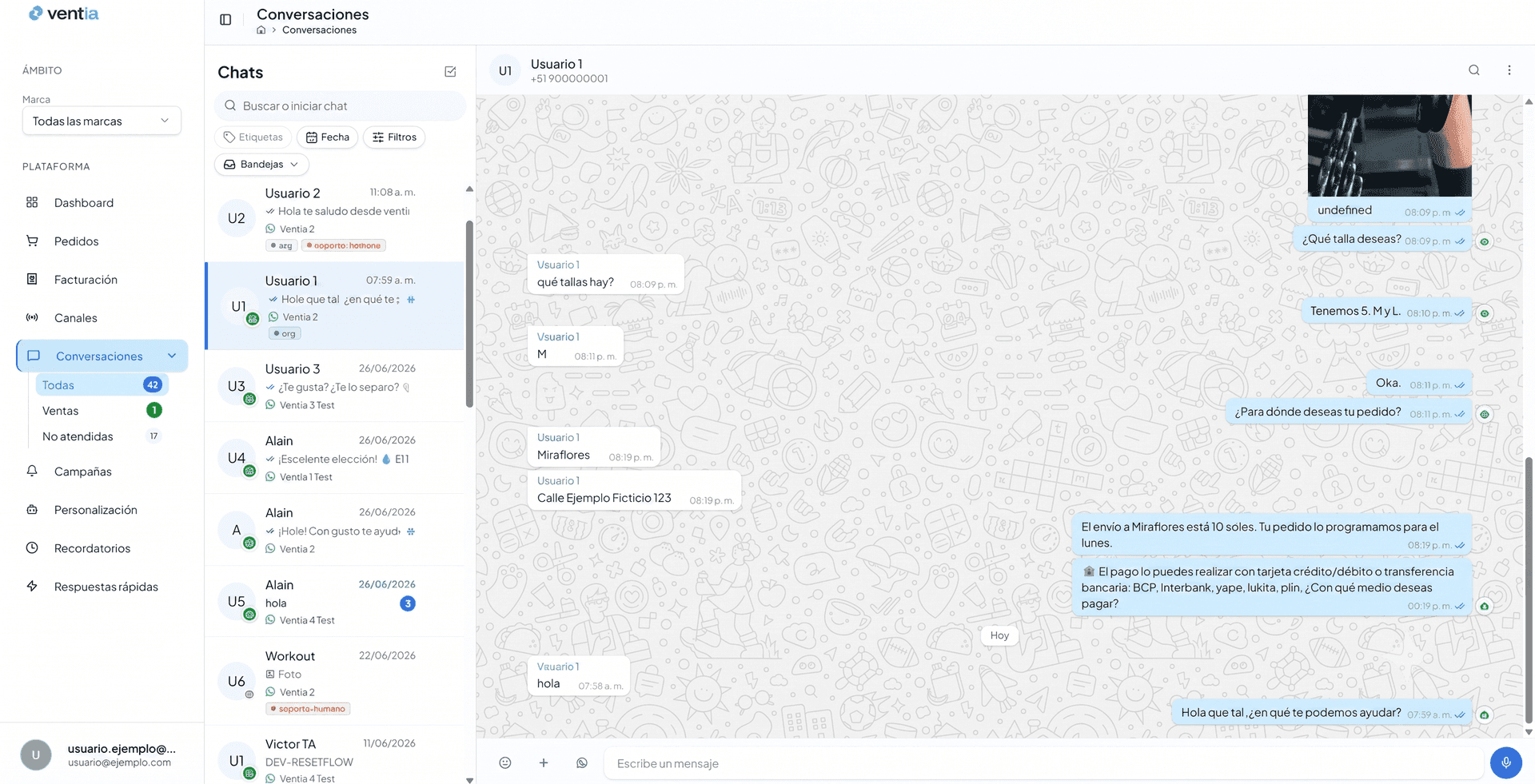Open the Usuario 3 chat
The width and height of the screenshot is (1535, 784).
pos(336,386)
